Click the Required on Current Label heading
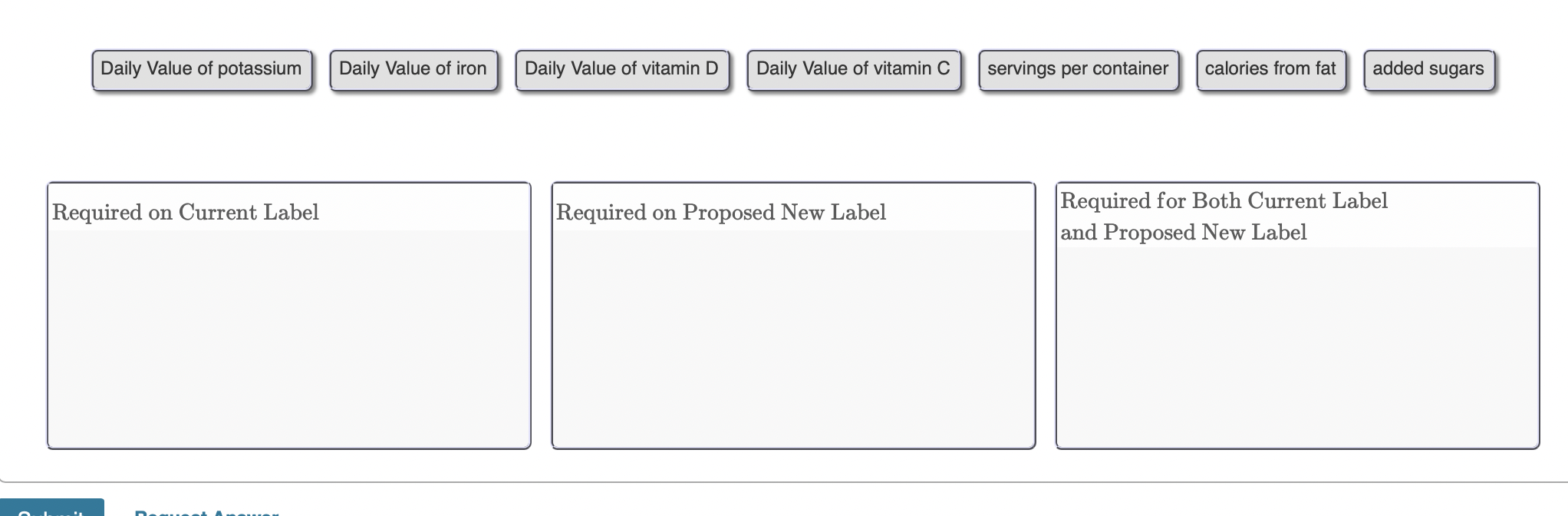The height and width of the screenshot is (516, 1568). [x=186, y=212]
